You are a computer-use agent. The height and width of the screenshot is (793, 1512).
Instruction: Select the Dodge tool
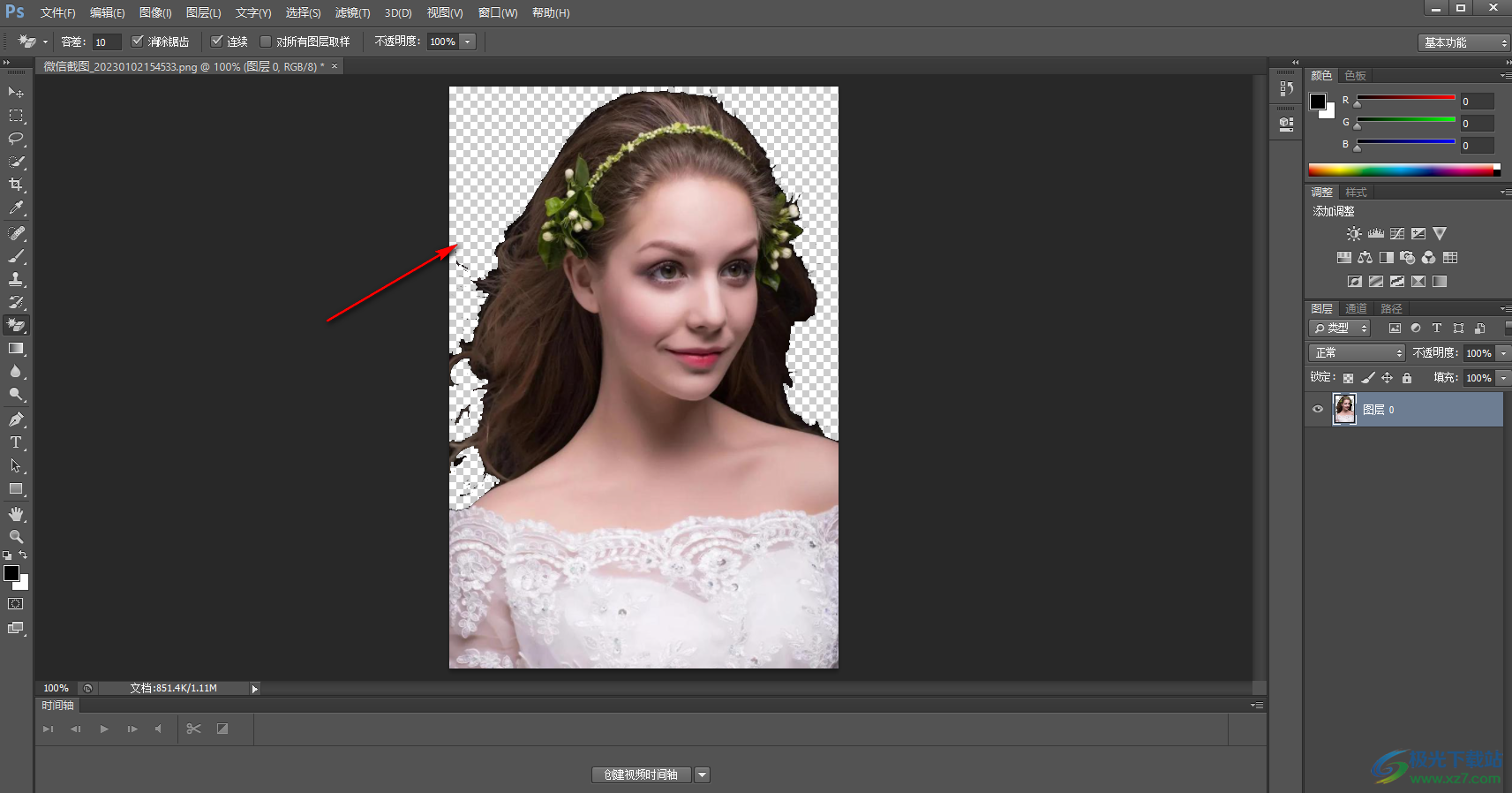pos(16,395)
